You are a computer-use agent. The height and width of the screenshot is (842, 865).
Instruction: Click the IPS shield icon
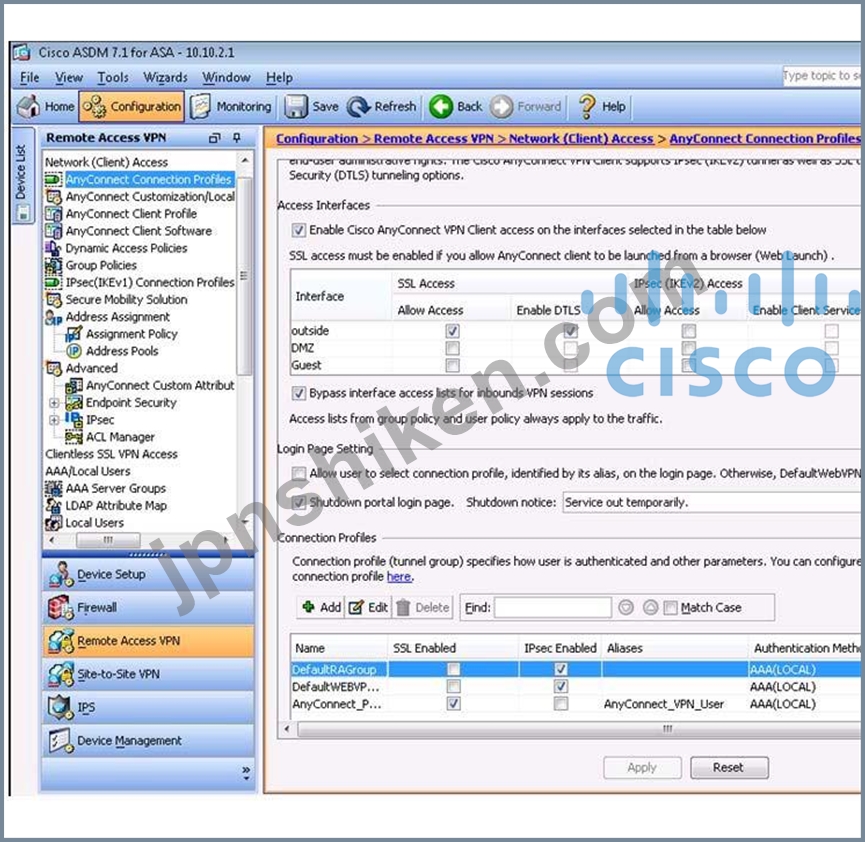(61, 707)
